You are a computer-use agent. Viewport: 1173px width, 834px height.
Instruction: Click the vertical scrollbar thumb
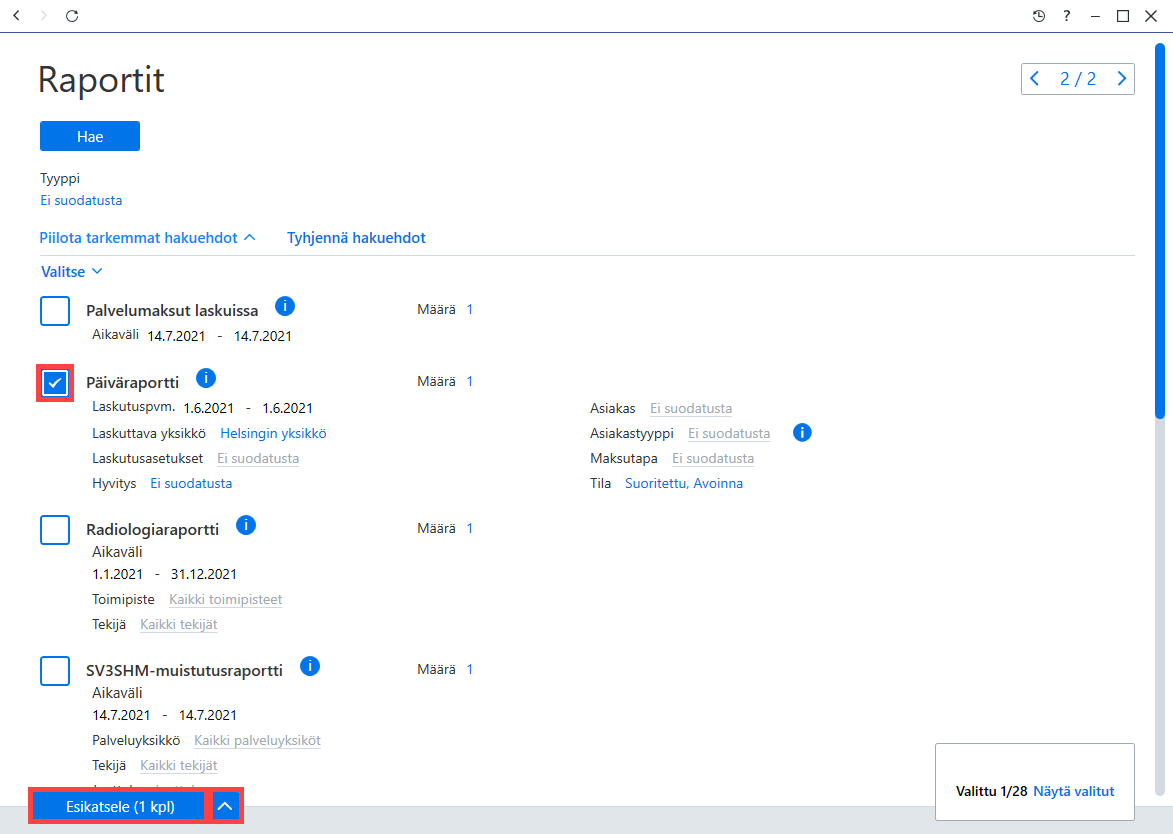point(1160,230)
